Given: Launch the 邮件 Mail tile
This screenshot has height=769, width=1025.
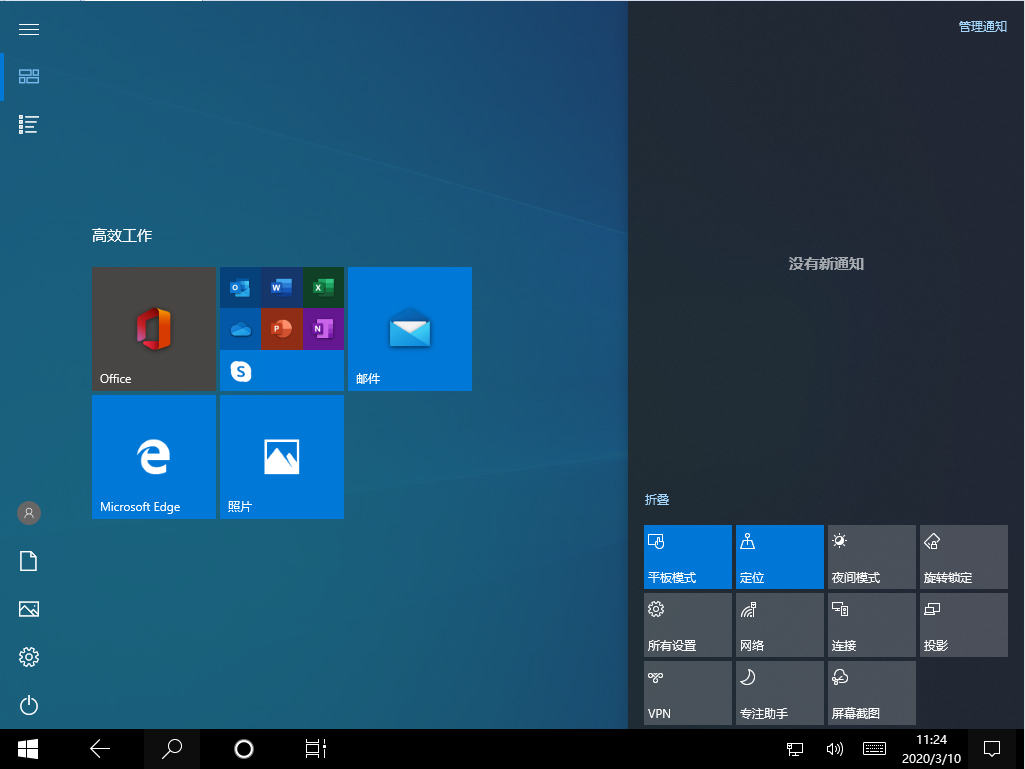Looking at the screenshot, I should click(408, 329).
